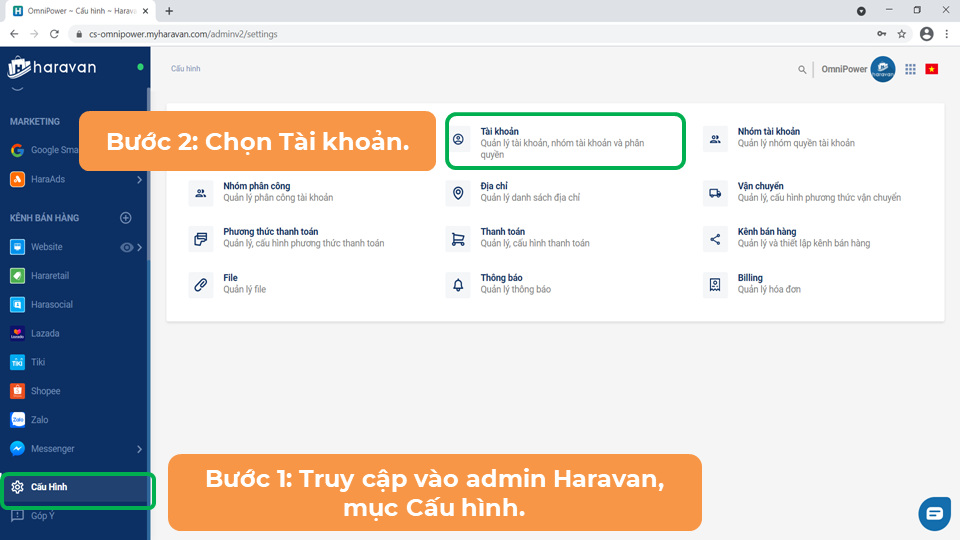Close the OmniPower browser tab

point(146,11)
